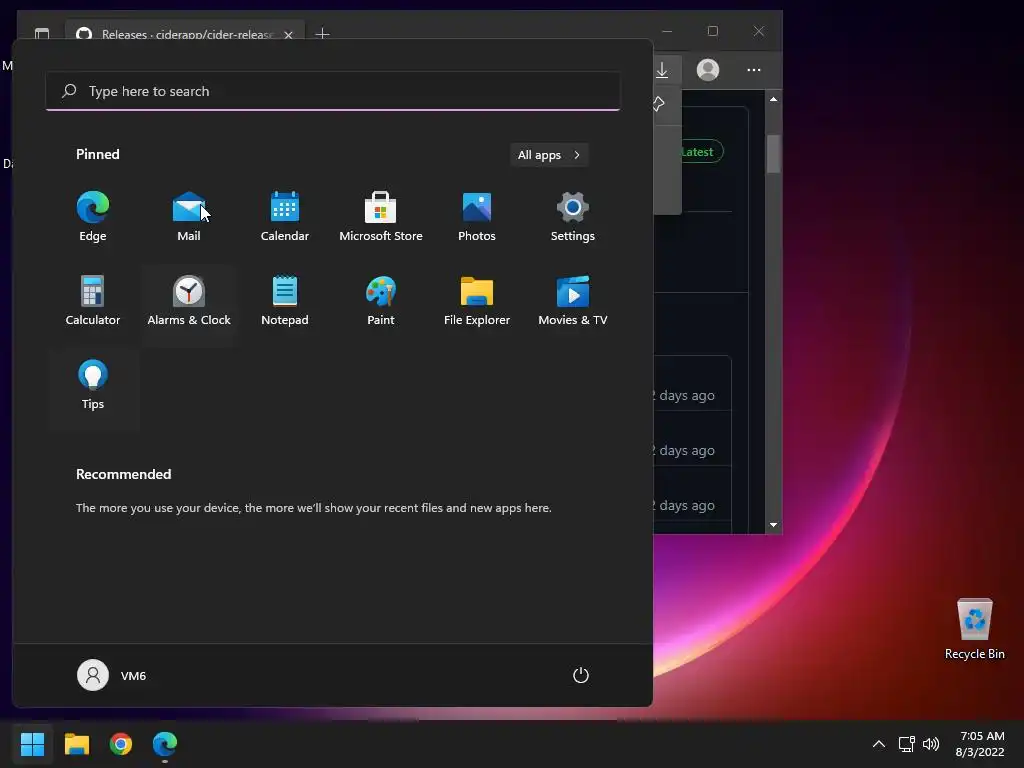Open the Recycle Bin on desktop
Image resolution: width=1024 pixels, height=768 pixels.
[x=974, y=629]
